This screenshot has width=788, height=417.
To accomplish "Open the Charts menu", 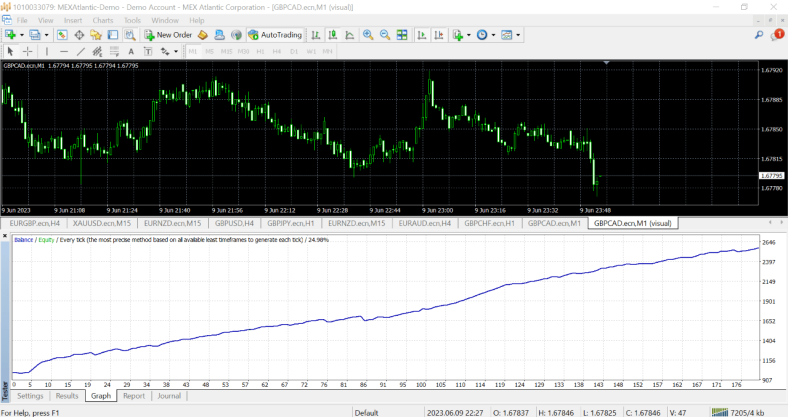I will pos(102,20).
